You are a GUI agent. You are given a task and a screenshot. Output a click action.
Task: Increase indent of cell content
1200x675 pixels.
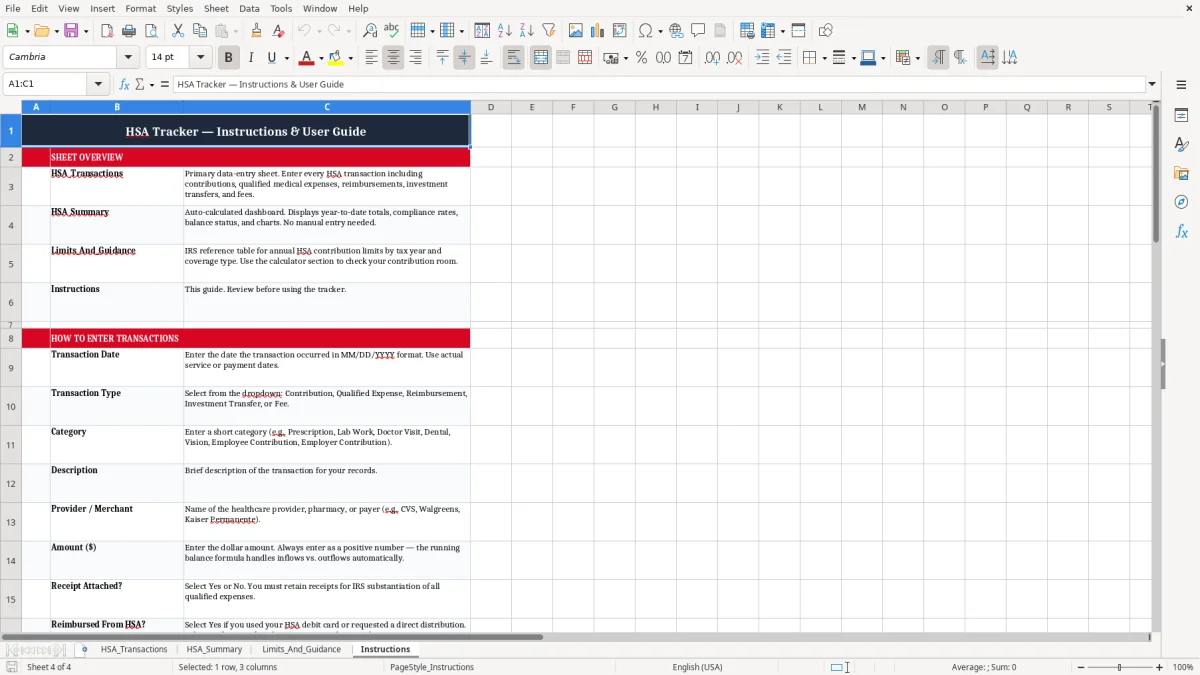tap(761, 58)
